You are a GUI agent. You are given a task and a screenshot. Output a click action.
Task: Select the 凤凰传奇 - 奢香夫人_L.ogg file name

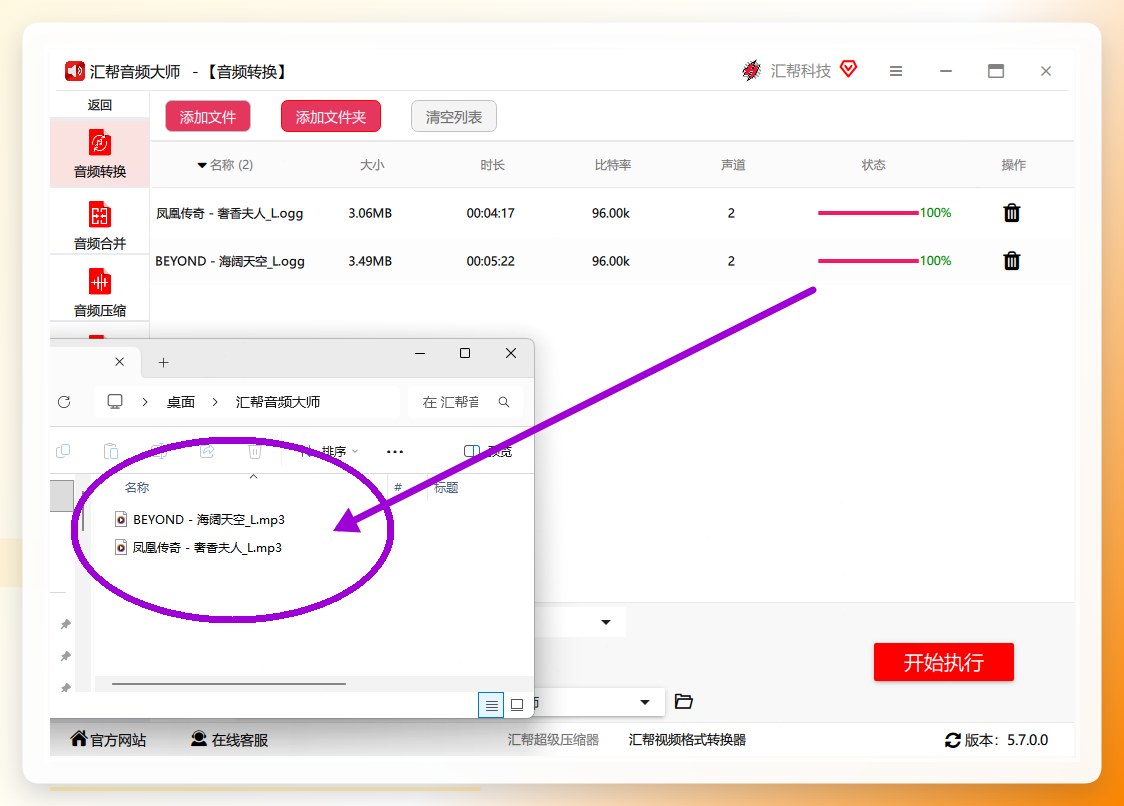229,213
